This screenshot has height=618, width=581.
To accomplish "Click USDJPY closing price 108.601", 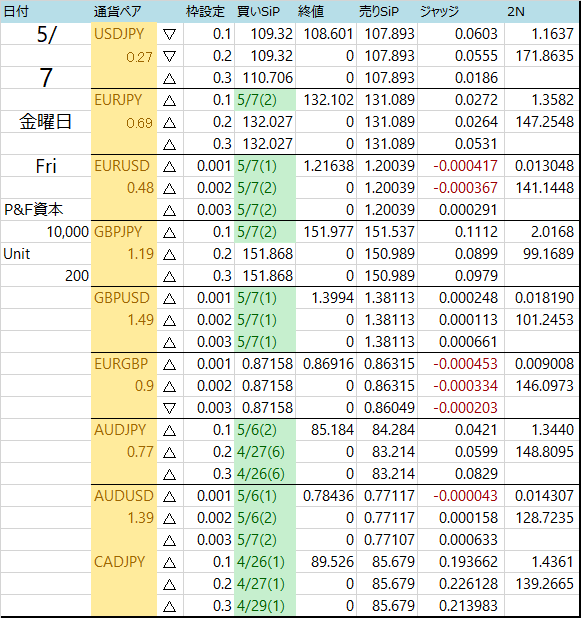I will (328, 34).
